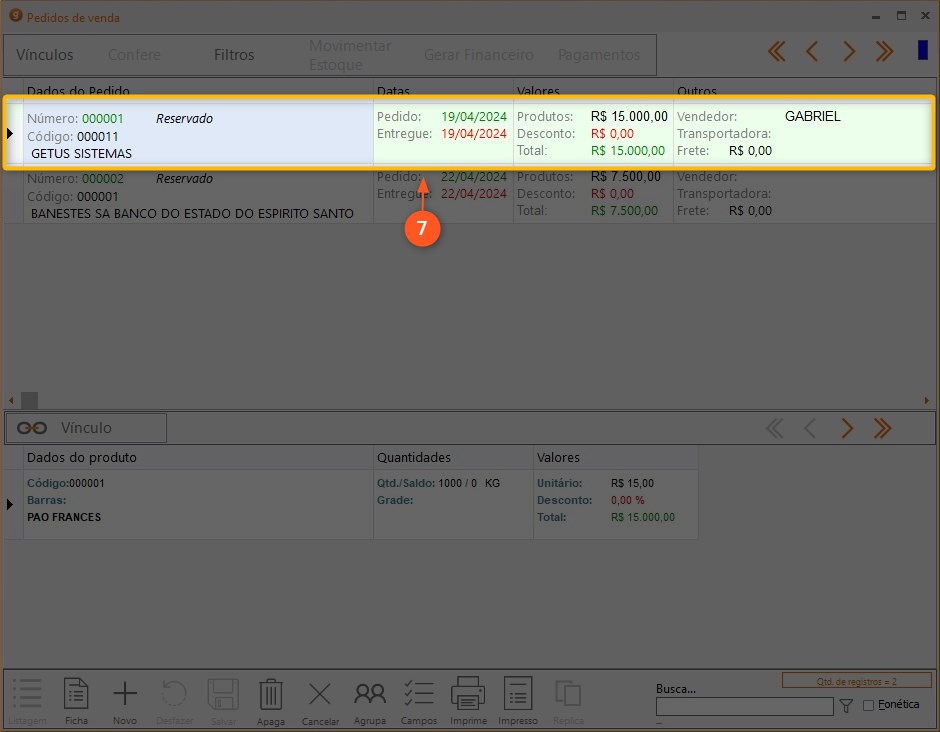Go to the last order record
The width and height of the screenshot is (940, 732).
click(x=884, y=52)
